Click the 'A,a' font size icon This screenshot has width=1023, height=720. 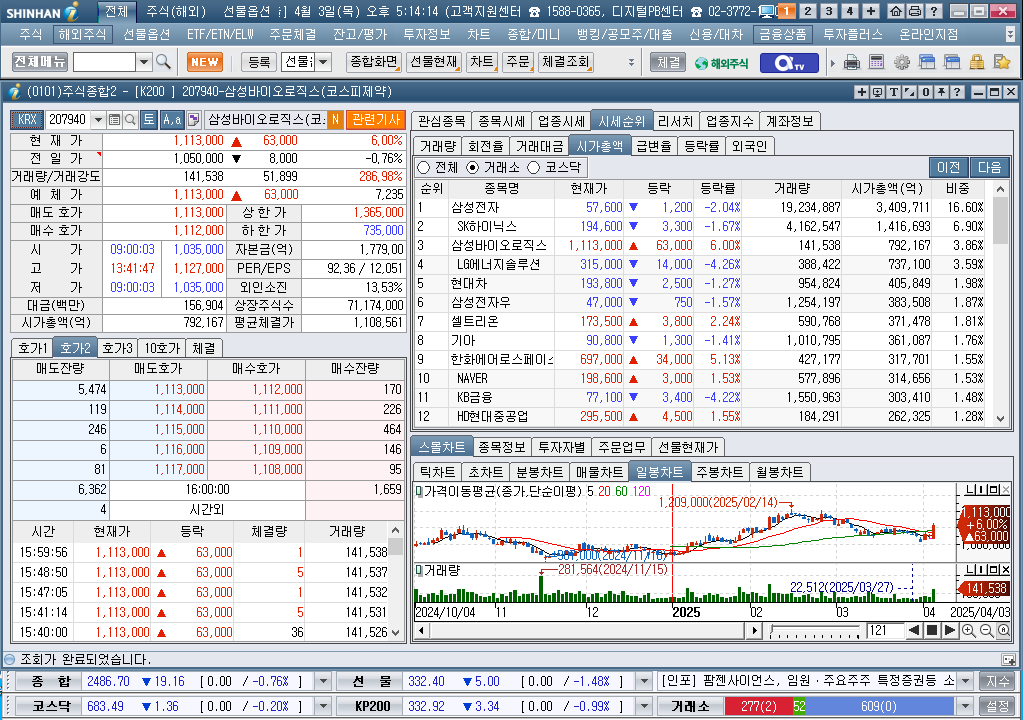tap(172, 119)
